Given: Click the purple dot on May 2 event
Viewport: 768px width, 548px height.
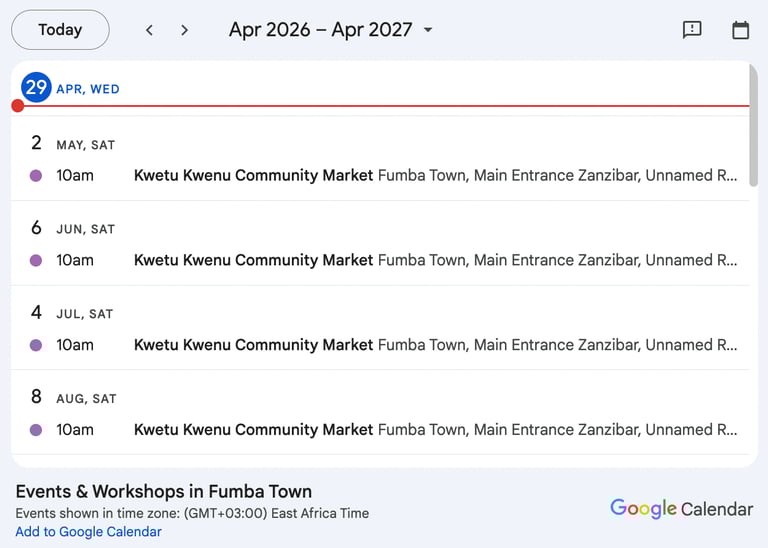Looking at the screenshot, I should [x=36, y=176].
